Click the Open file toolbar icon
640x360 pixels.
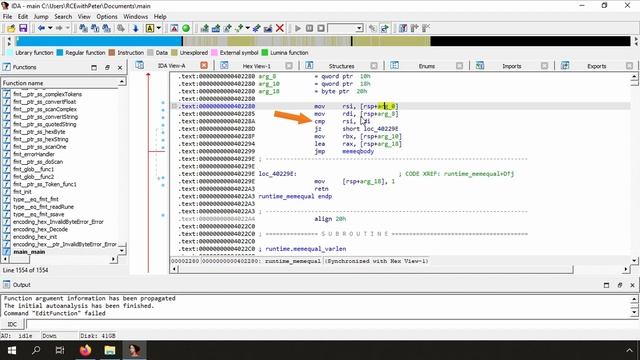(x=11, y=28)
